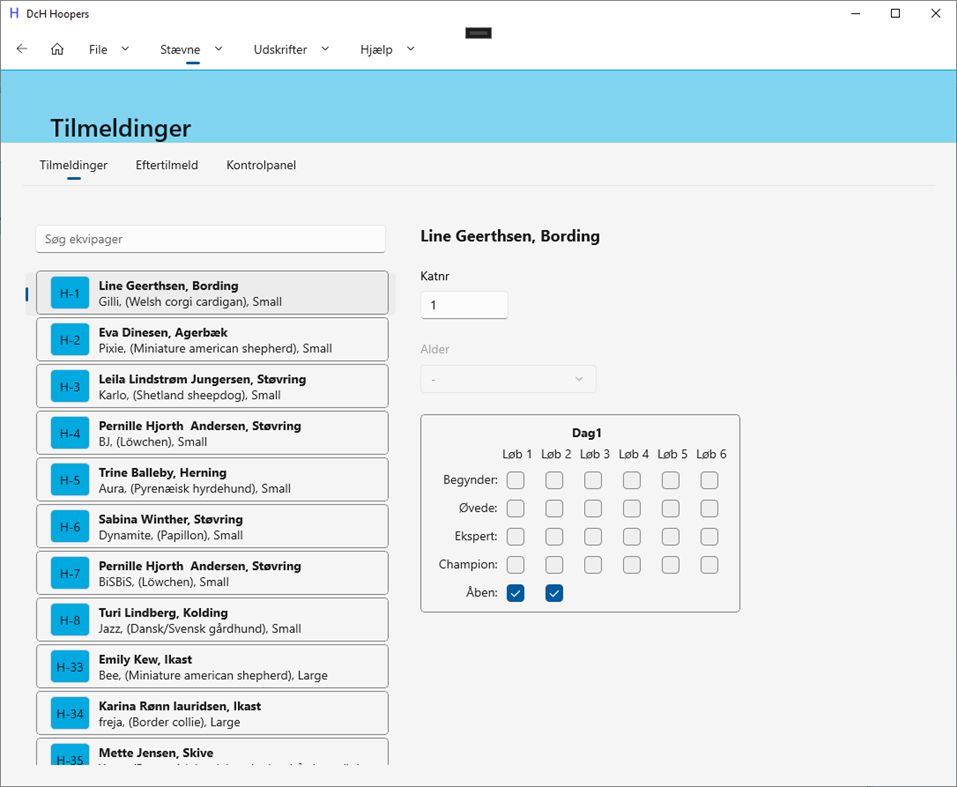Viewport: 957px width, 787px height.
Task: Click the H-33 badge for Emily Kew
Action: click(x=68, y=666)
